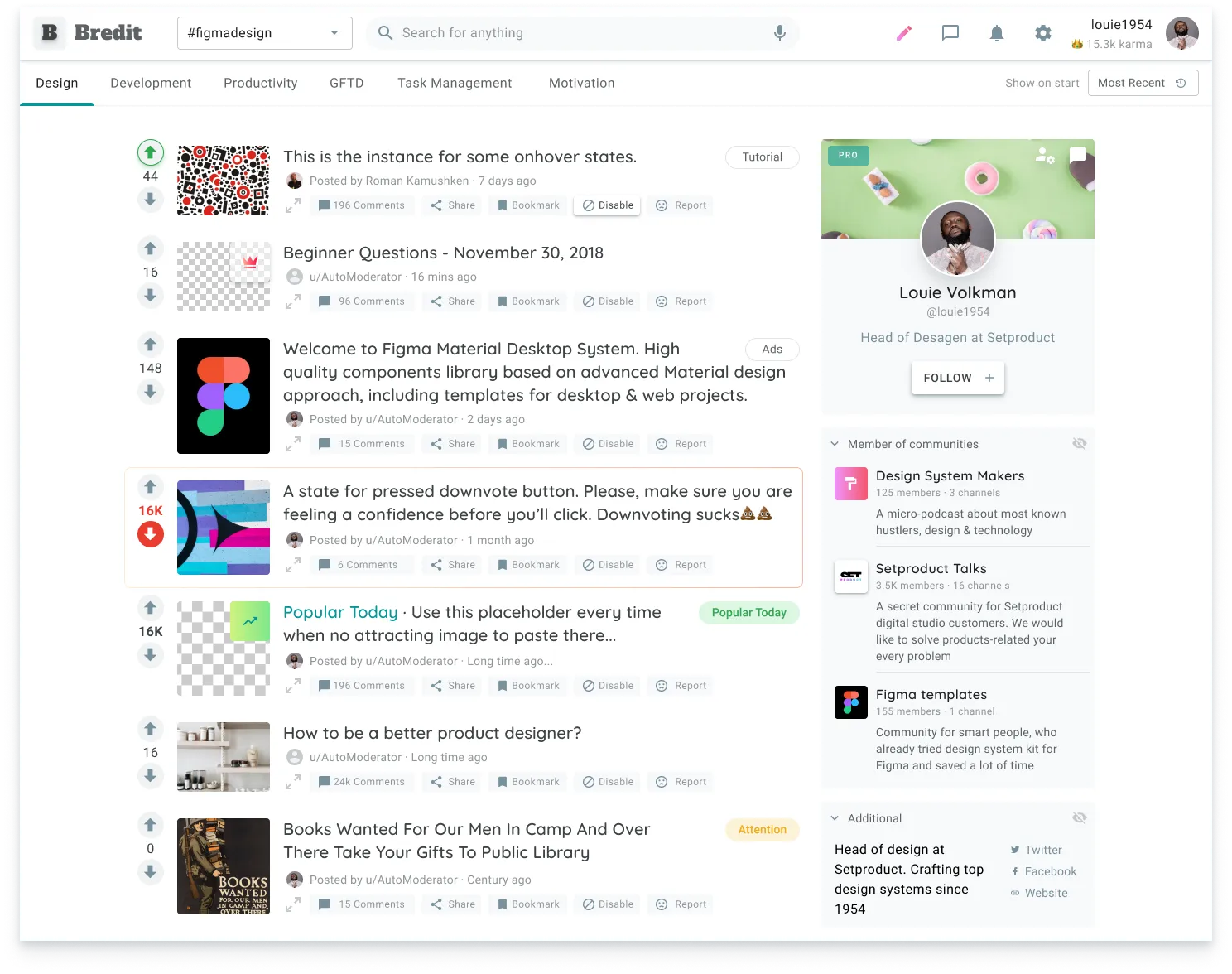Switch to the Development tab
The width and height of the screenshot is (1232, 974).
(x=151, y=83)
